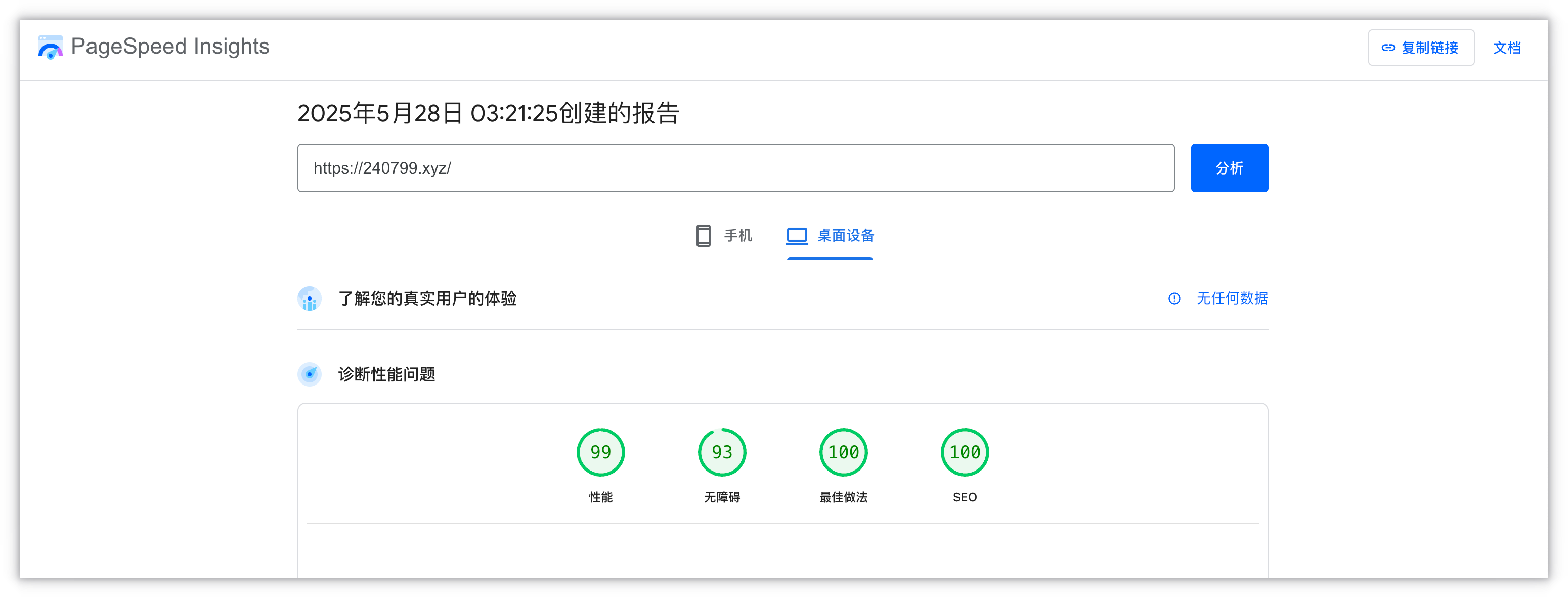
Task: Click the info icon beside 无任何数据
Action: 1174,298
